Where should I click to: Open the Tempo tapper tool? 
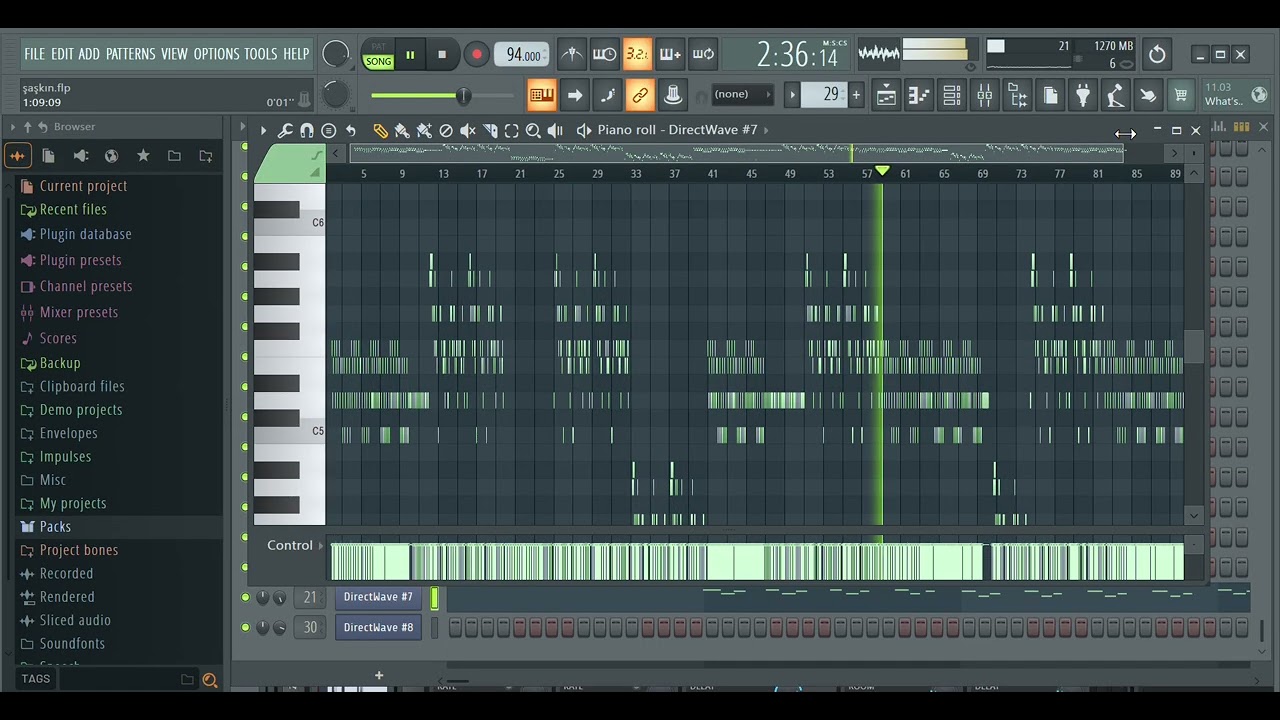click(1116, 96)
